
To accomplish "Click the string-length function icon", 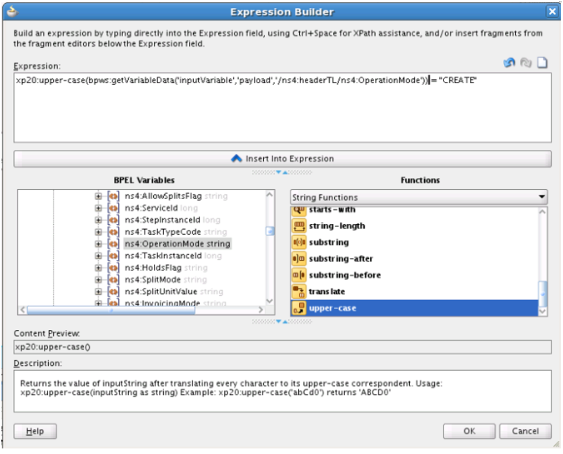I will coord(299,226).
